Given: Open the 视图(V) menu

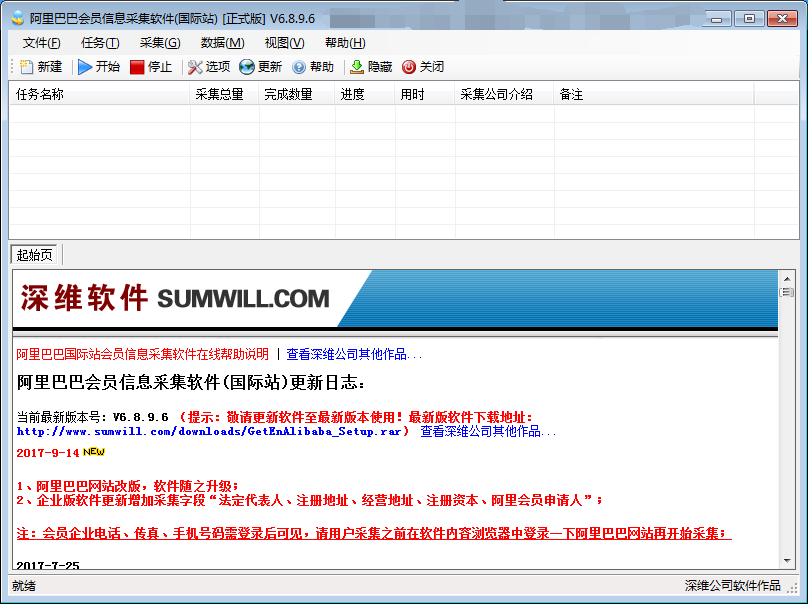Looking at the screenshot, I should 284,43.
